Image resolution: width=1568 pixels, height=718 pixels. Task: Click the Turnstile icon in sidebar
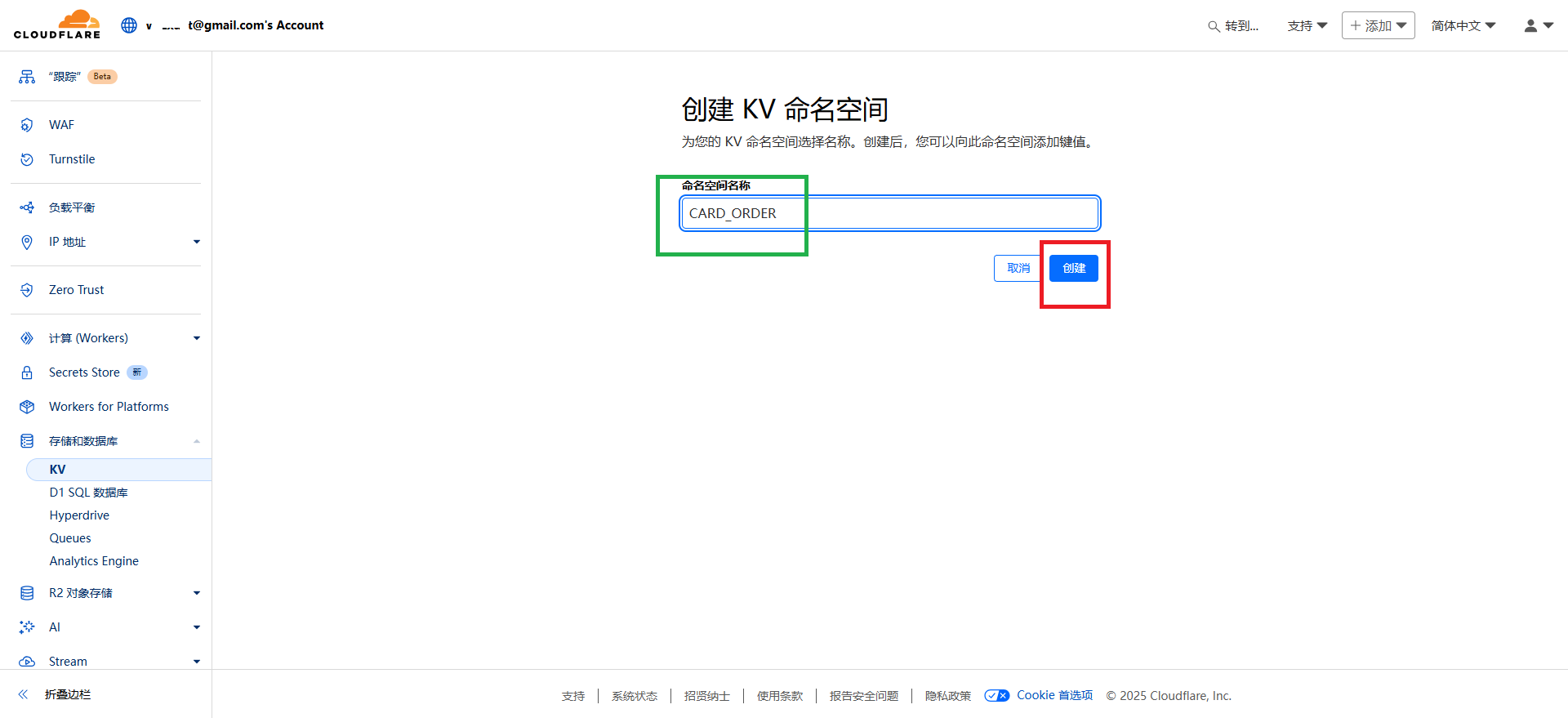27,159
